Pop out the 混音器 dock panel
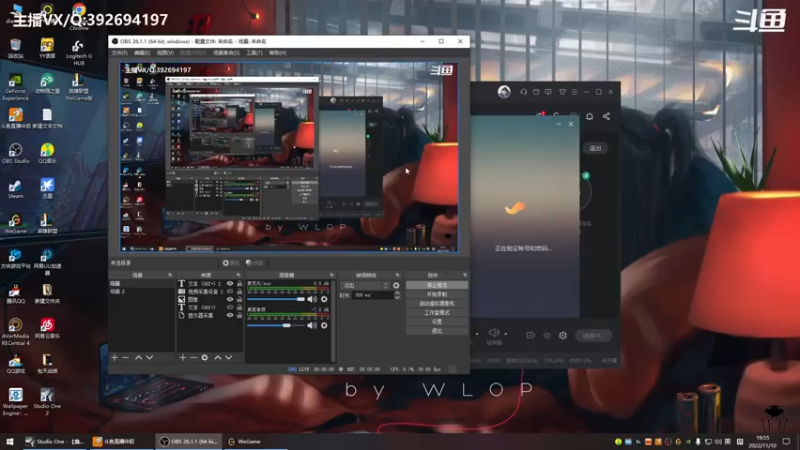This screenshot has width=800, height=450. (x=332, y=275)
